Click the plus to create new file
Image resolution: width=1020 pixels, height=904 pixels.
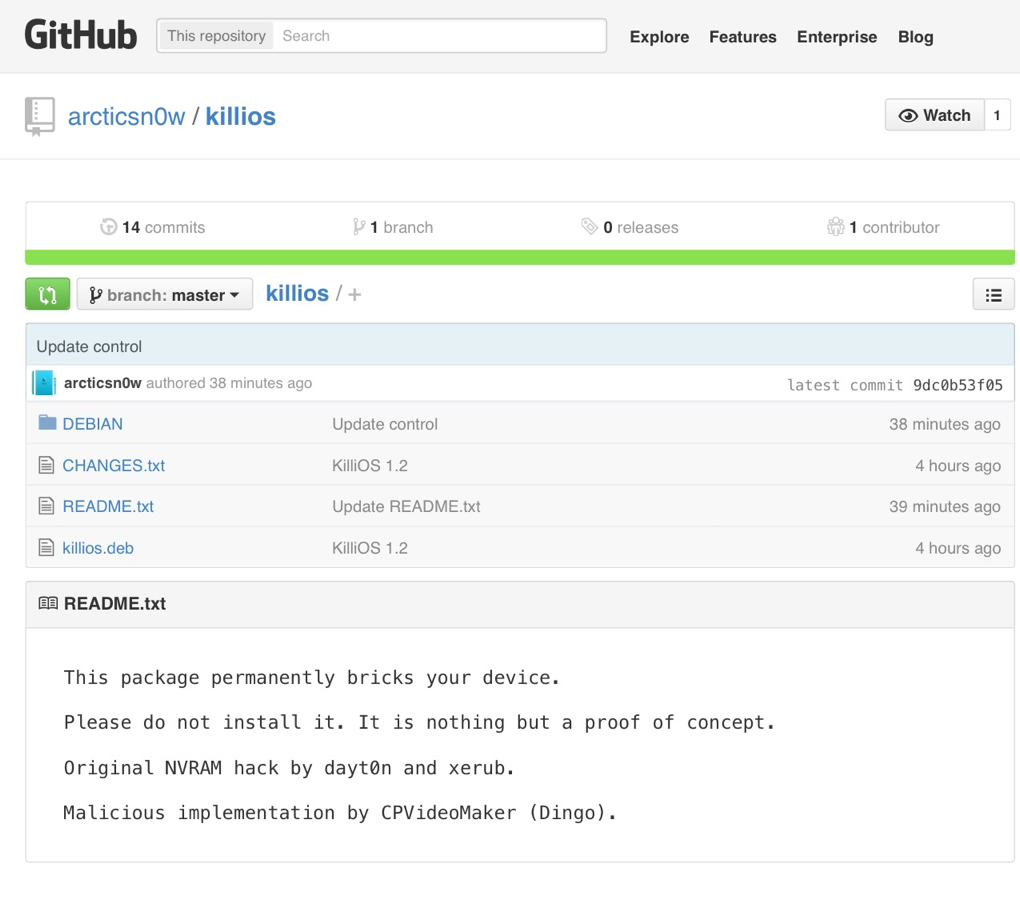tap(355, 295)
